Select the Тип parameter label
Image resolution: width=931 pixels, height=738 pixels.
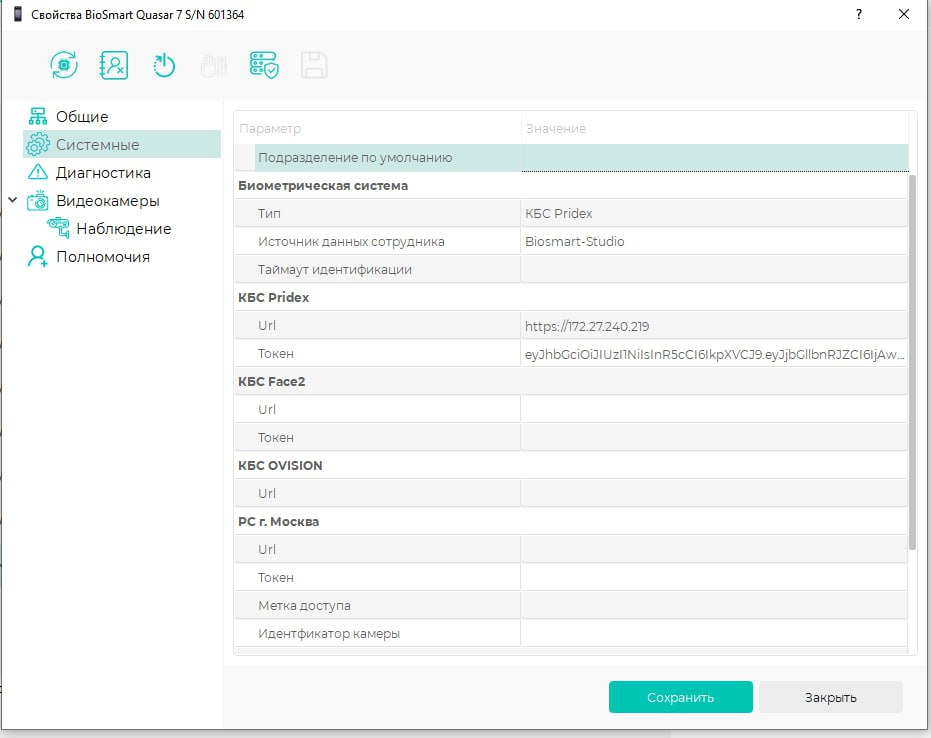tap(269, 214)
